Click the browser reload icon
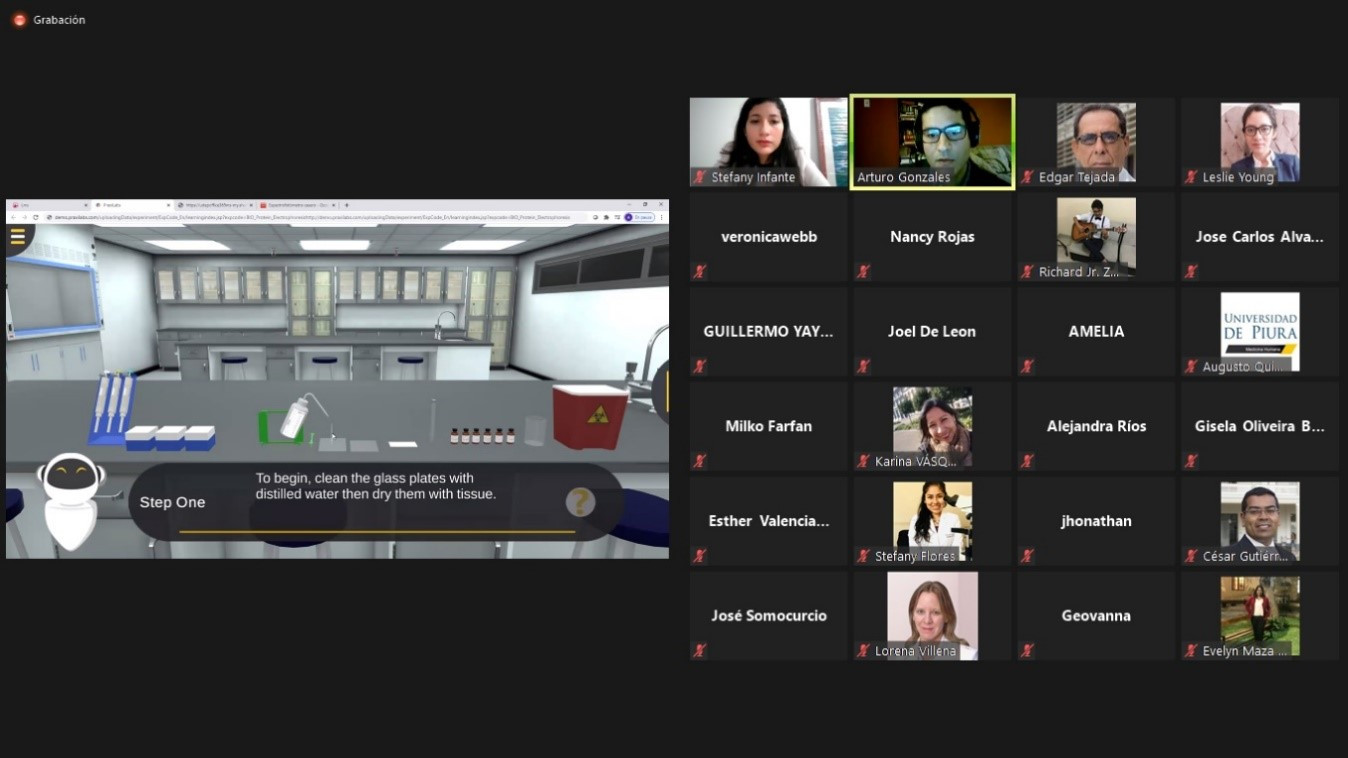1348x758 pixels. pos(36,217)
